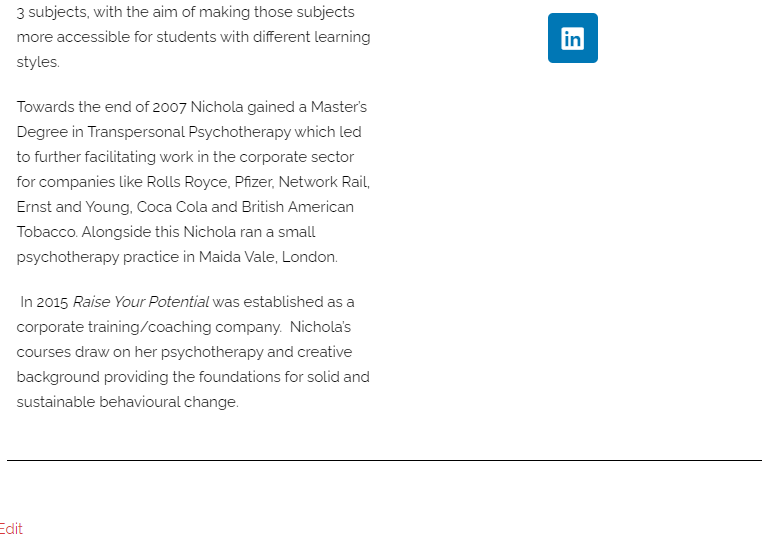Click the italic "Raise Your Potential" text
782x559 pixels.
pos(141,302)
